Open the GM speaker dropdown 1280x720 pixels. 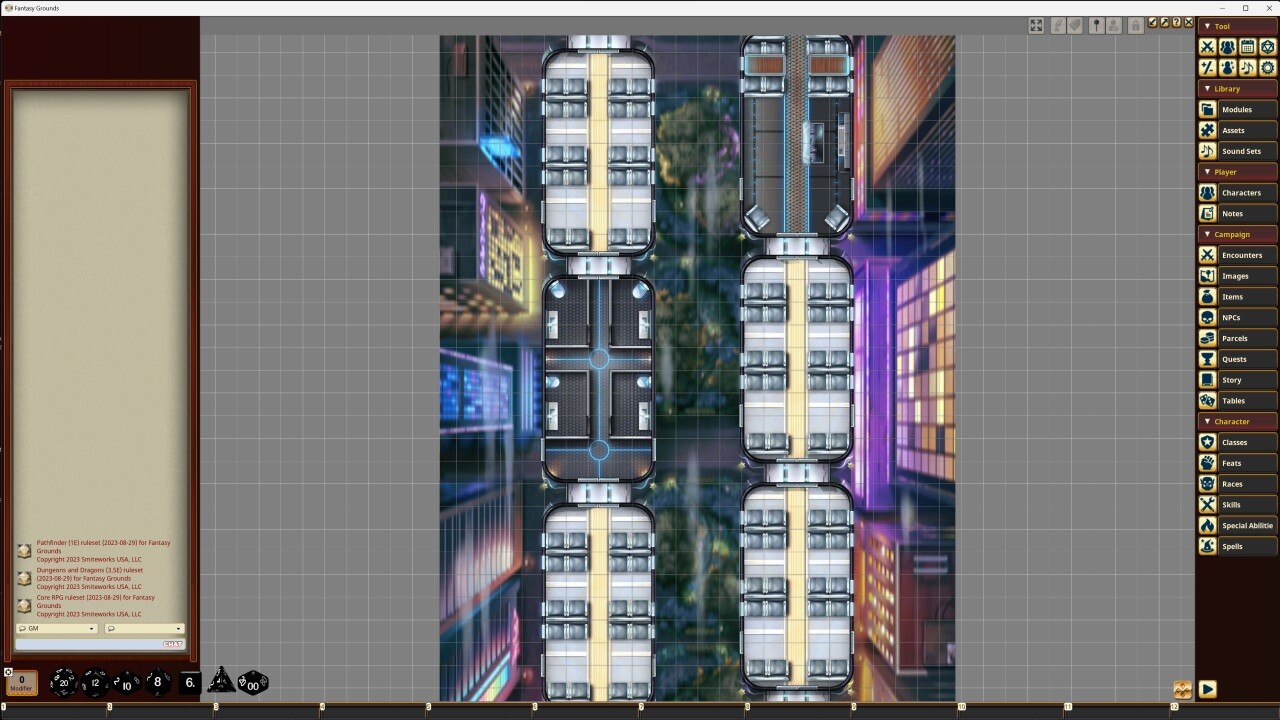pos(55,628)
